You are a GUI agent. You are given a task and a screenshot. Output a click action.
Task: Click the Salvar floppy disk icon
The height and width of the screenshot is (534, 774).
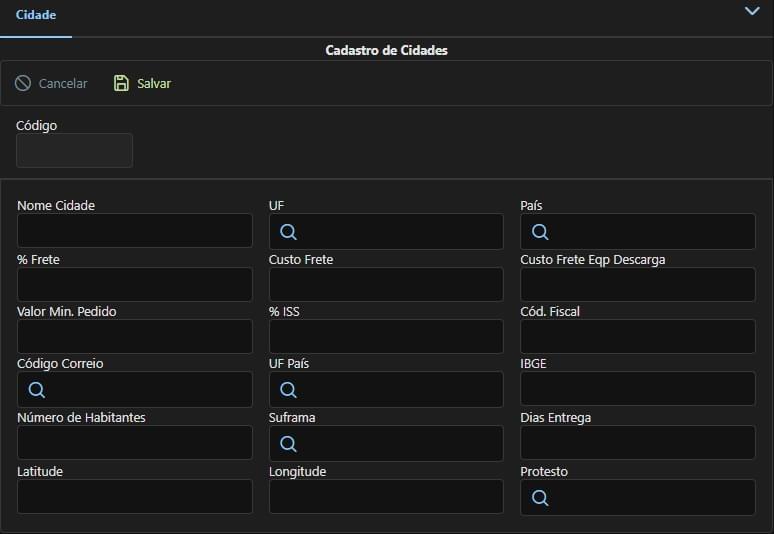(x=121, y=83)
